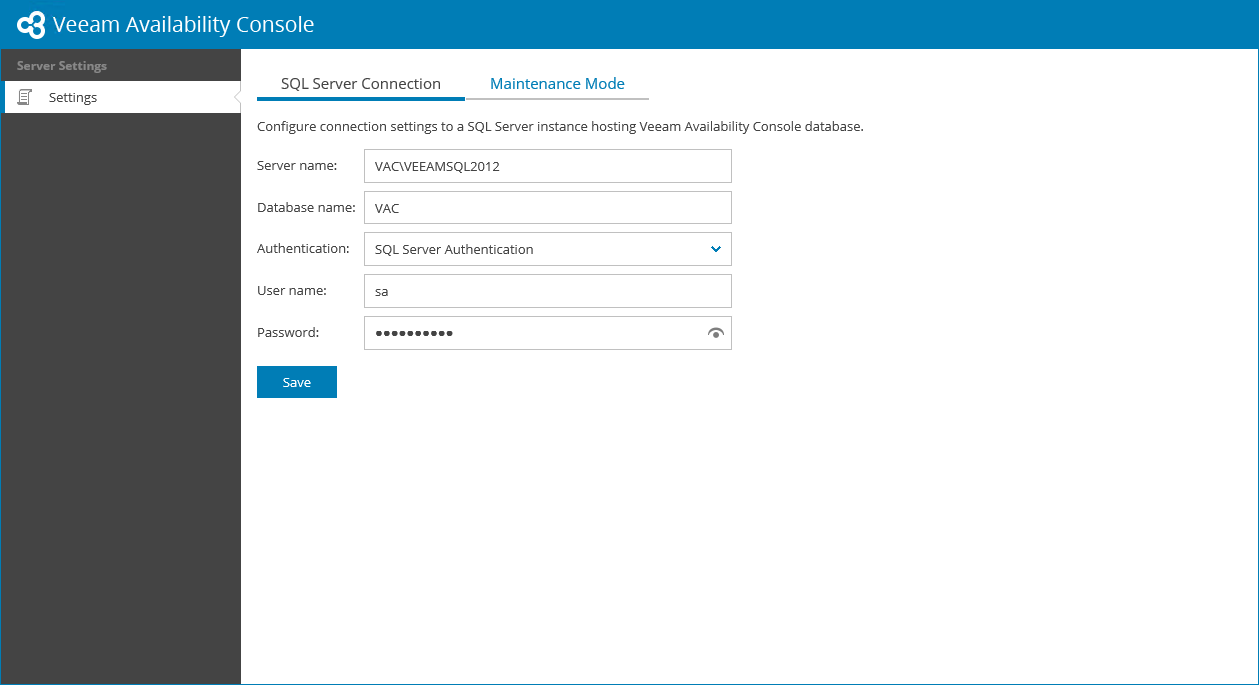
Task: Open the Authentication dropdown arrow
Action: coord(715,249)
